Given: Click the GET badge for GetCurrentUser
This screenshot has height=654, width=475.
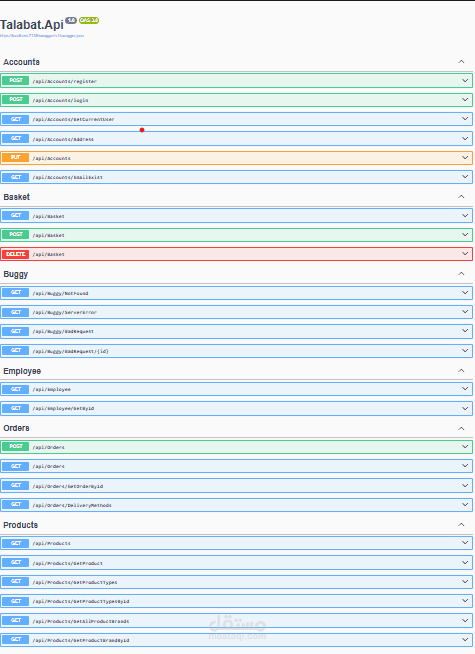Looking at the screenshot, I should tap(15, 119).
